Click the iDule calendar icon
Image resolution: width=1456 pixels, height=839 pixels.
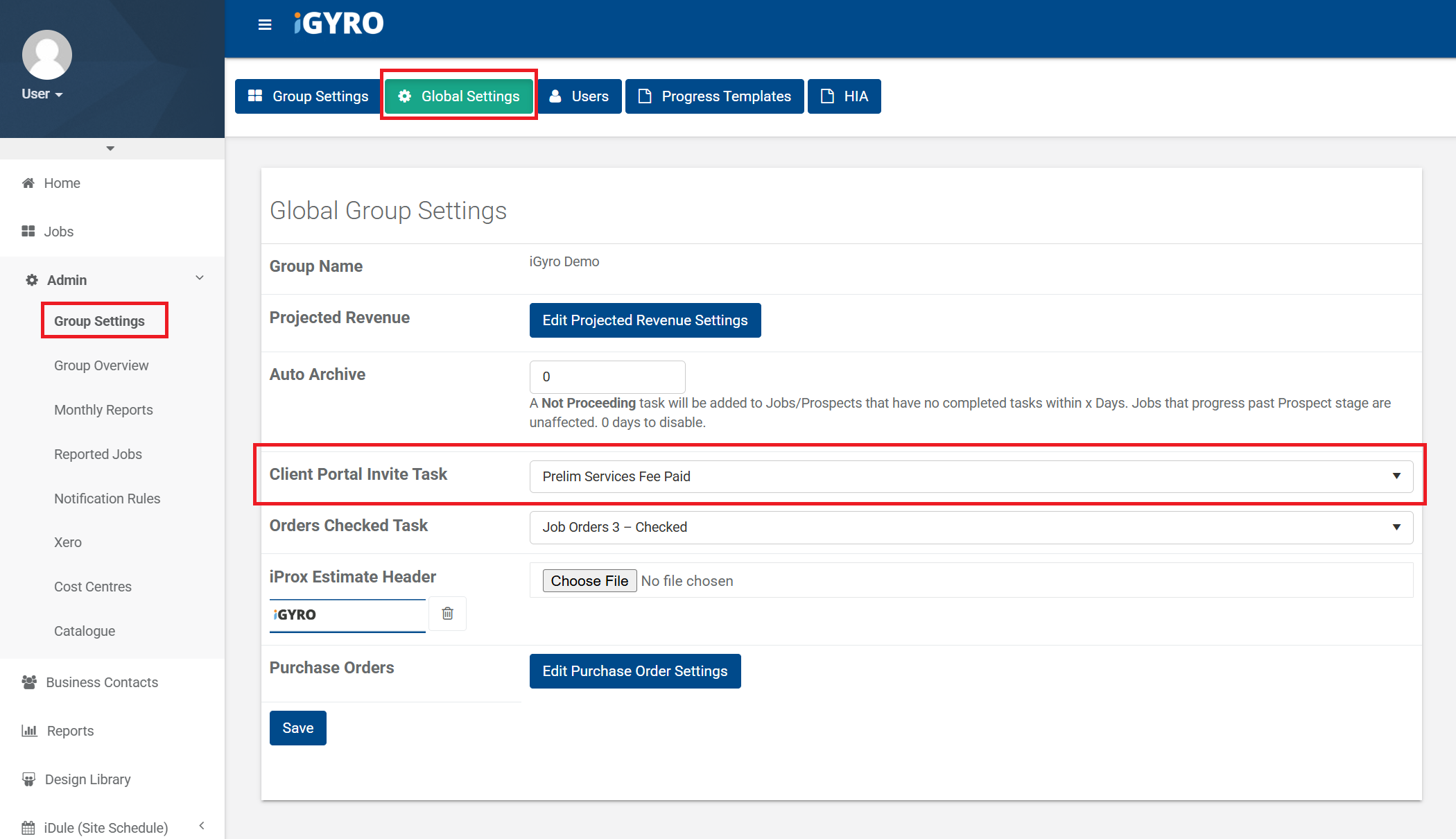pos(28,828)
